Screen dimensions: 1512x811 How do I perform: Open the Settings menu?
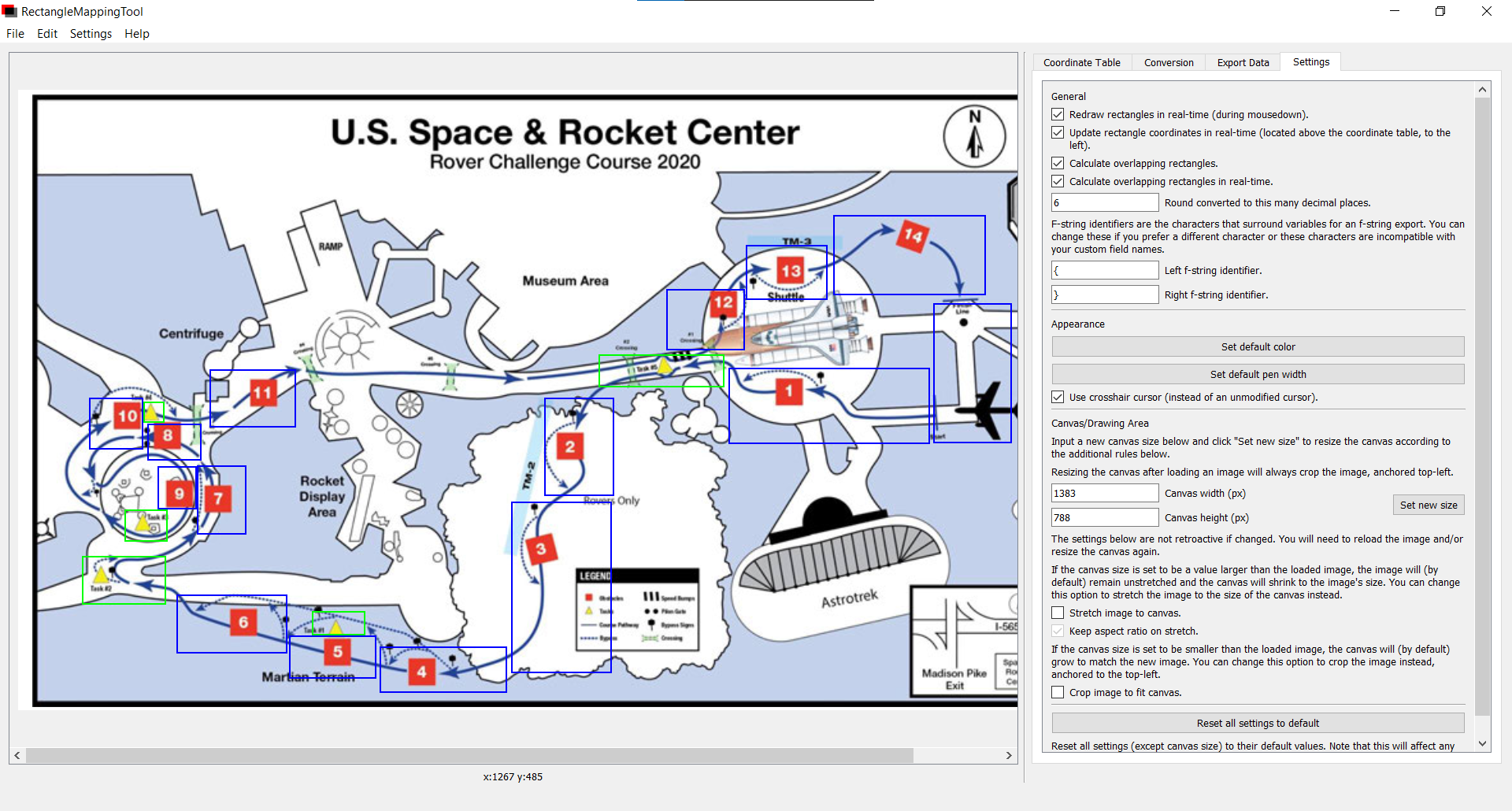coord(91,34)
